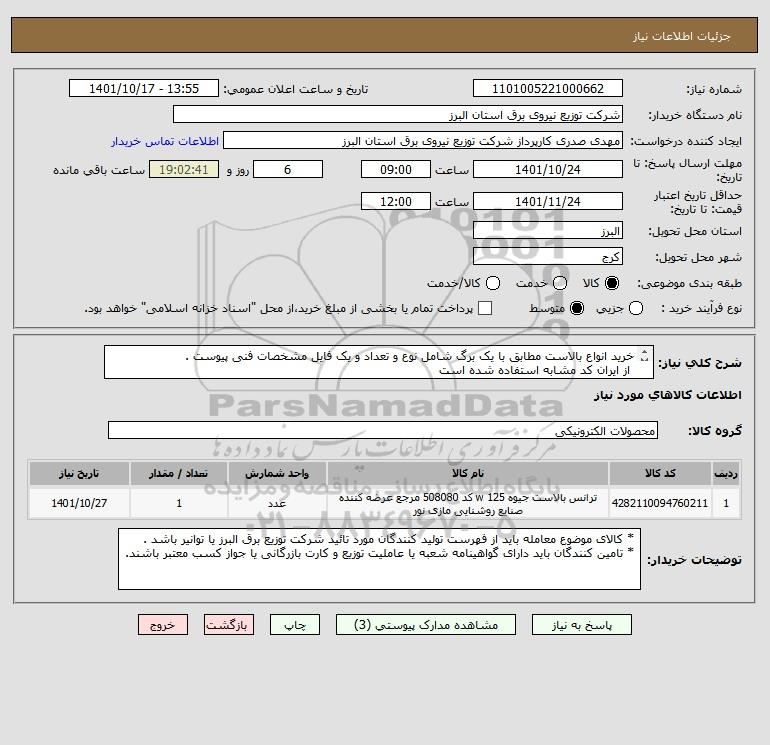Click the جزئیات اطلاعات نیاز header title
This screenshot has width=770, height=745.
pos(681,36)
